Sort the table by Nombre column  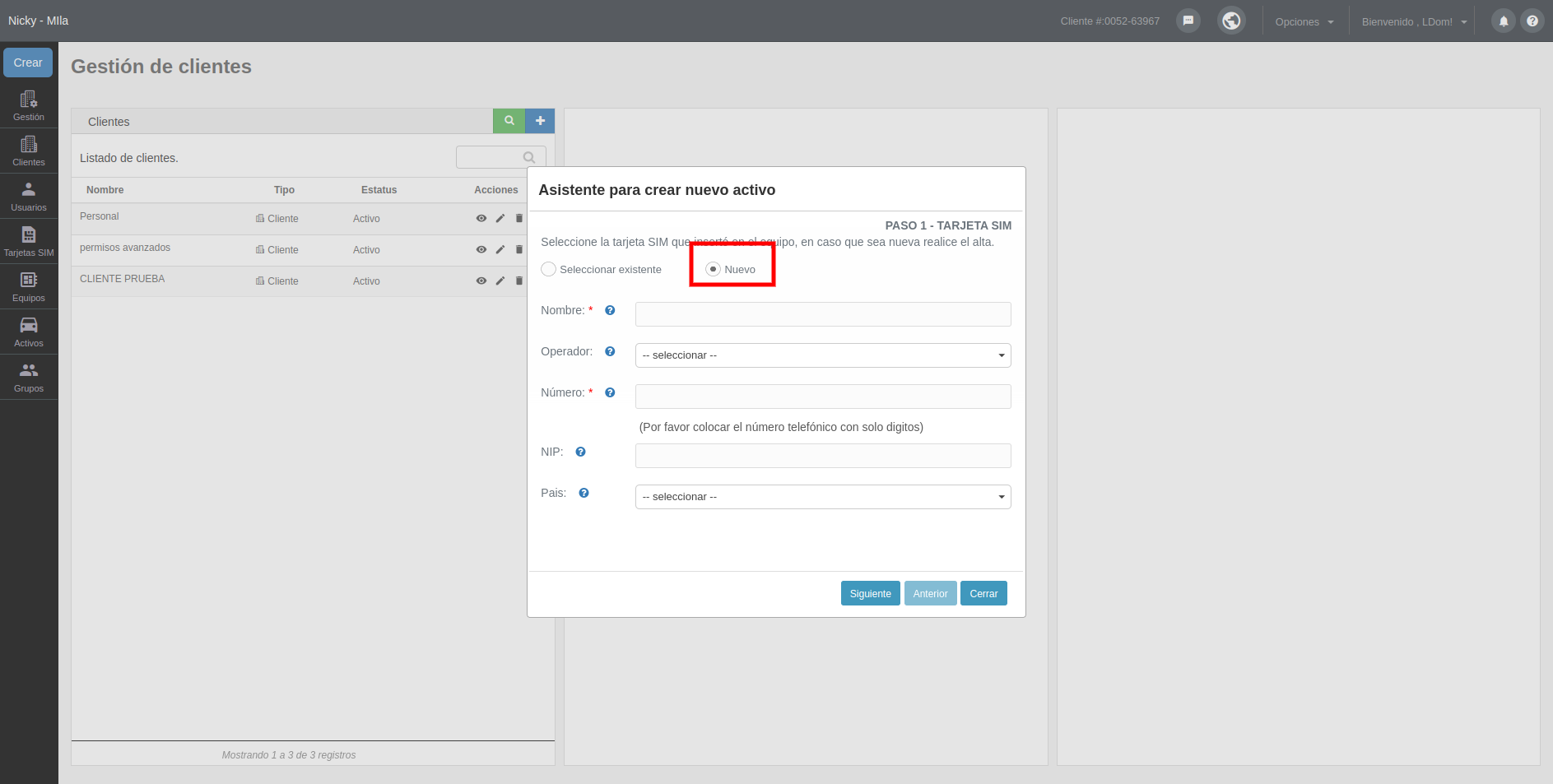click(x=105, y=190)
